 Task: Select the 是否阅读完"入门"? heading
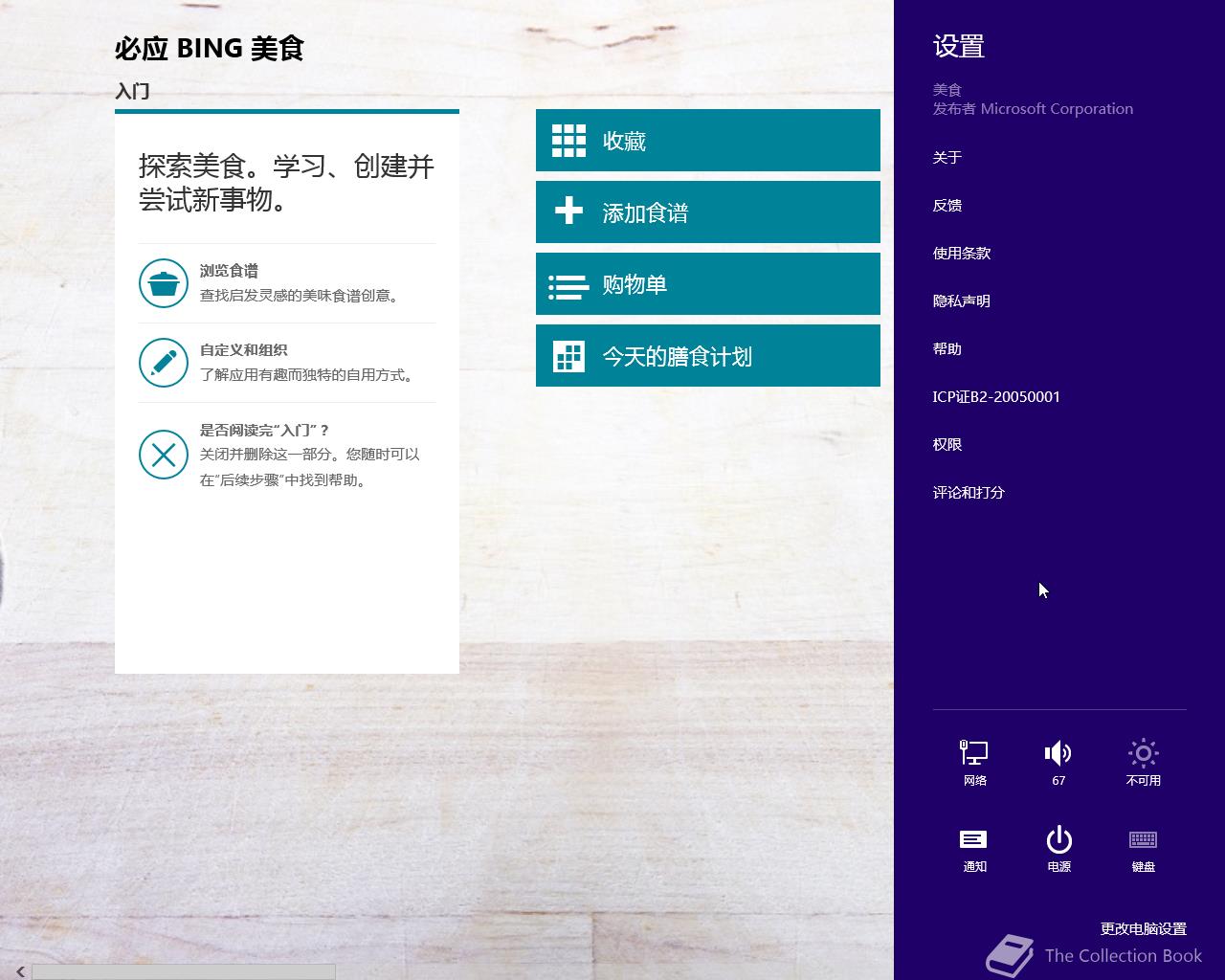pos(264,431)
